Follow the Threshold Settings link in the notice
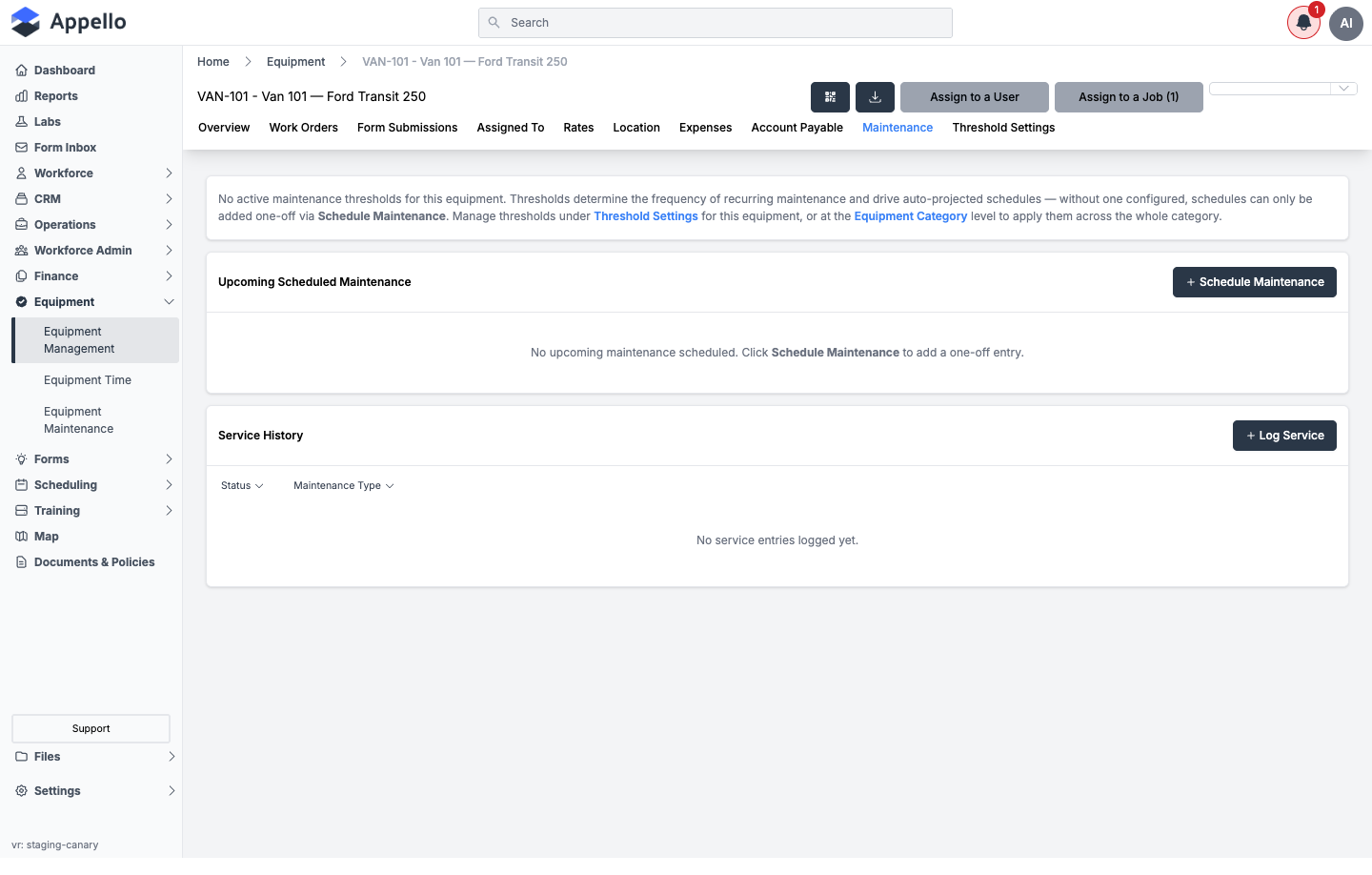 (x=646, y=216)
